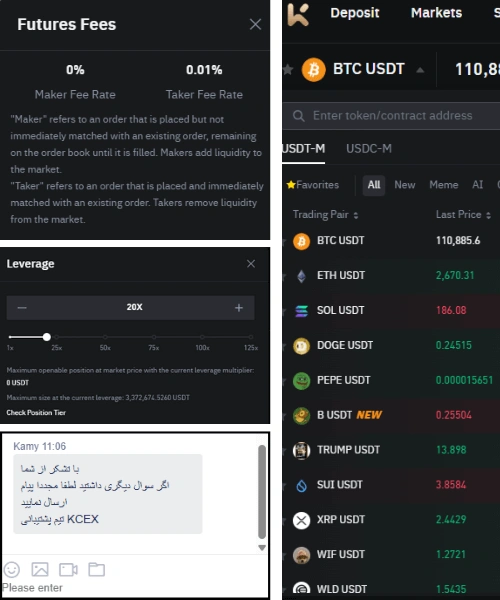
Task: Select the DOGE USDT coin icon
Action: click(301, 346)
